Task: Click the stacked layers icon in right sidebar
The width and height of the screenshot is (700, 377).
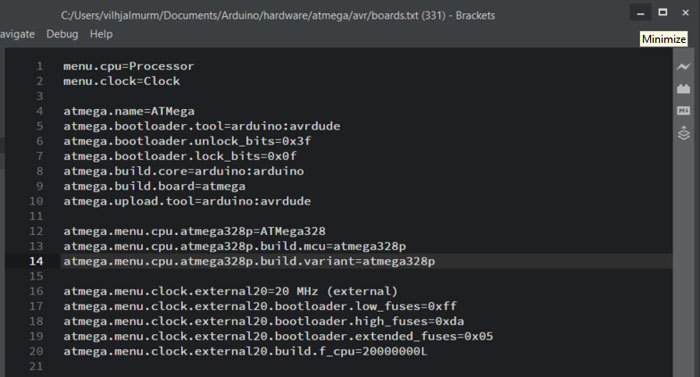Action: (x=683, y=133)
